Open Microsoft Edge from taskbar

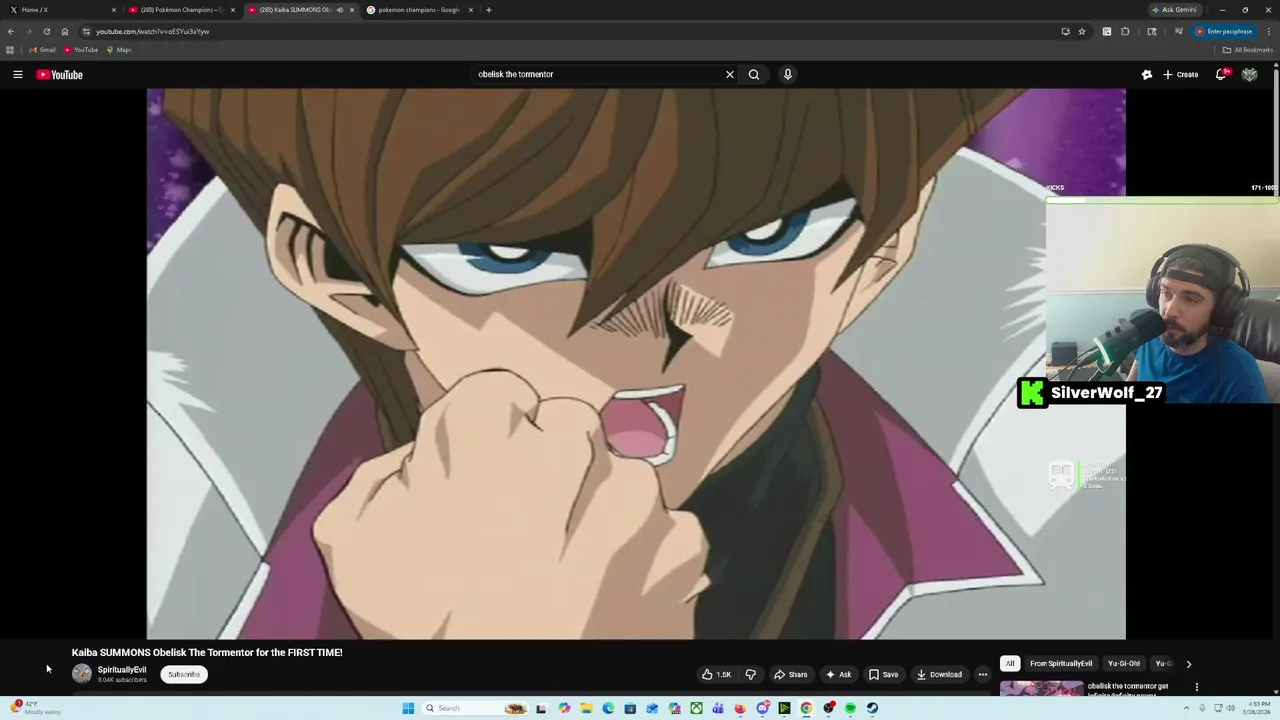click(x=608, y=708)
